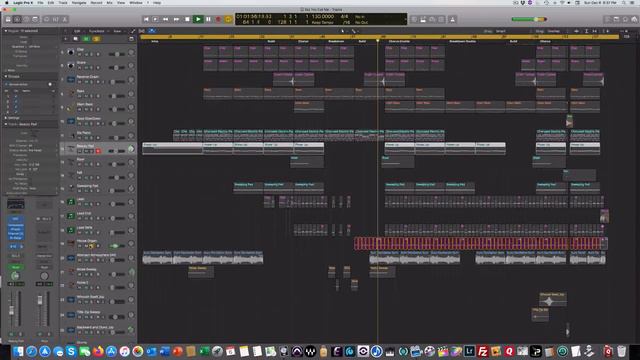Toggle the yellow solo button on House Organ
The image size is (640, 360).
(91, 246)
